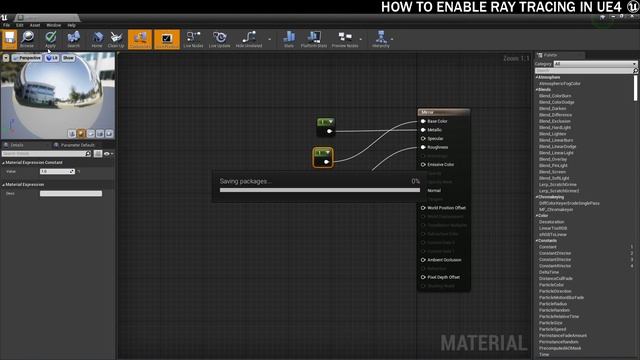Collapse the Constants palette category
Screen dimensions: 640x360
[x=537, y=241]
